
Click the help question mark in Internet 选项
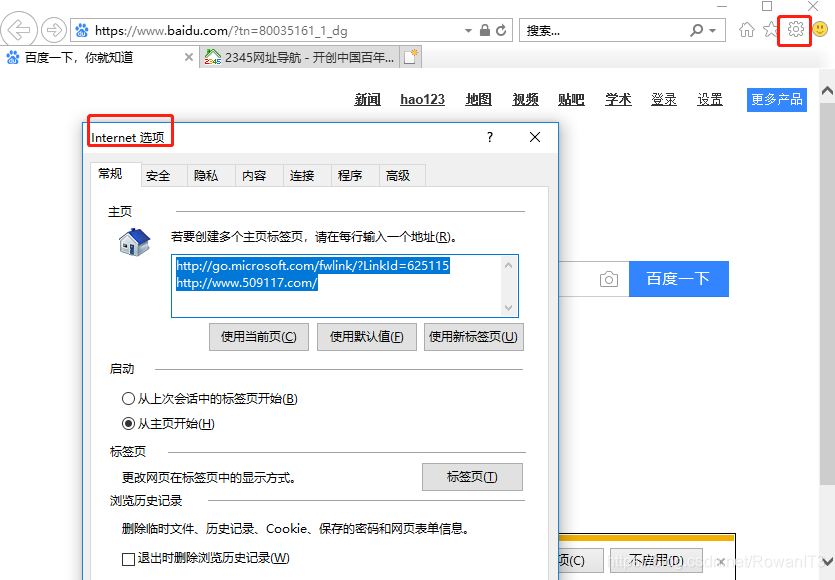tap(490, 137)
